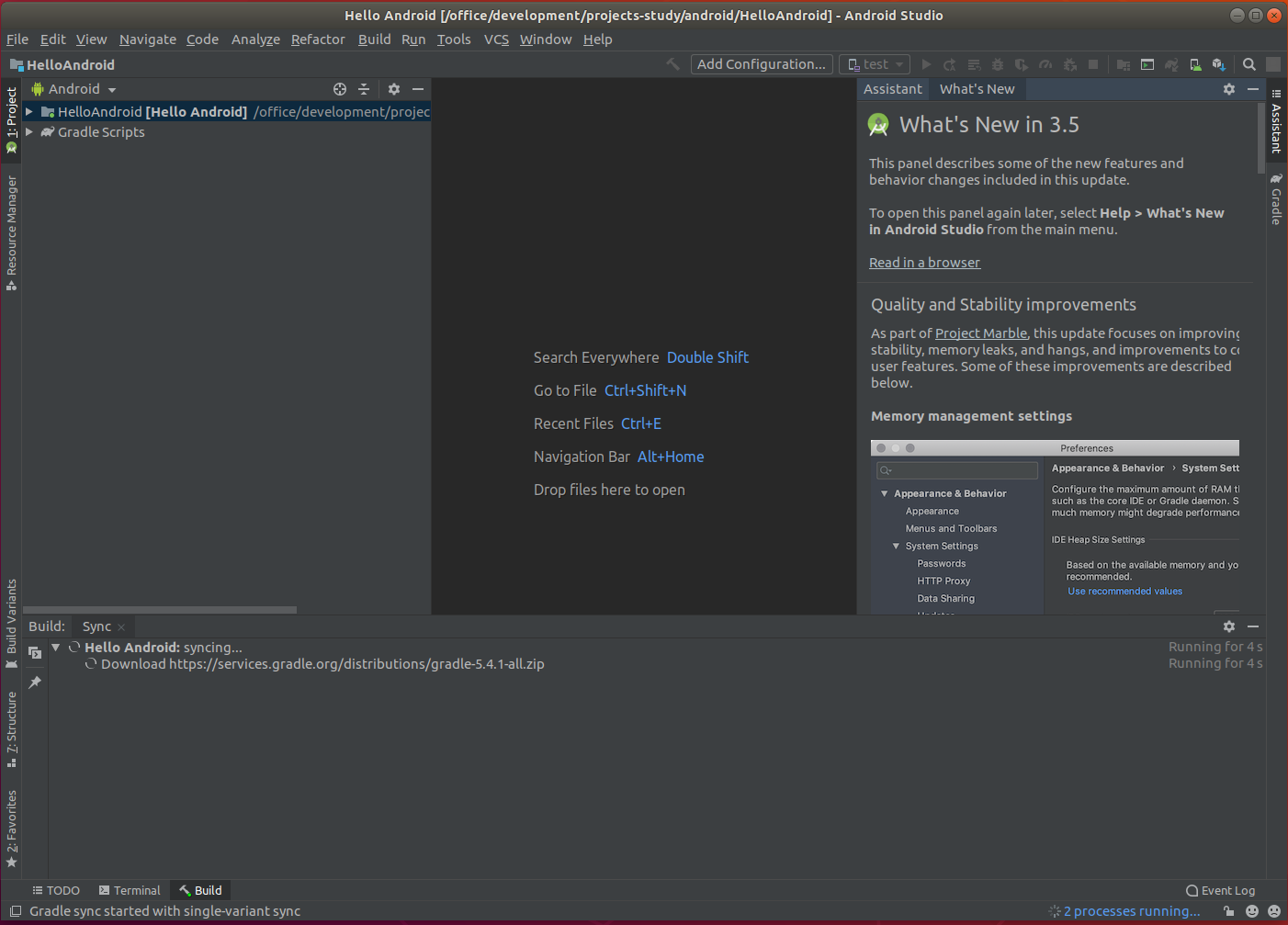Toggle the Assistant side tool window button
The image size is (1288, 925).
click(1276, 121)
